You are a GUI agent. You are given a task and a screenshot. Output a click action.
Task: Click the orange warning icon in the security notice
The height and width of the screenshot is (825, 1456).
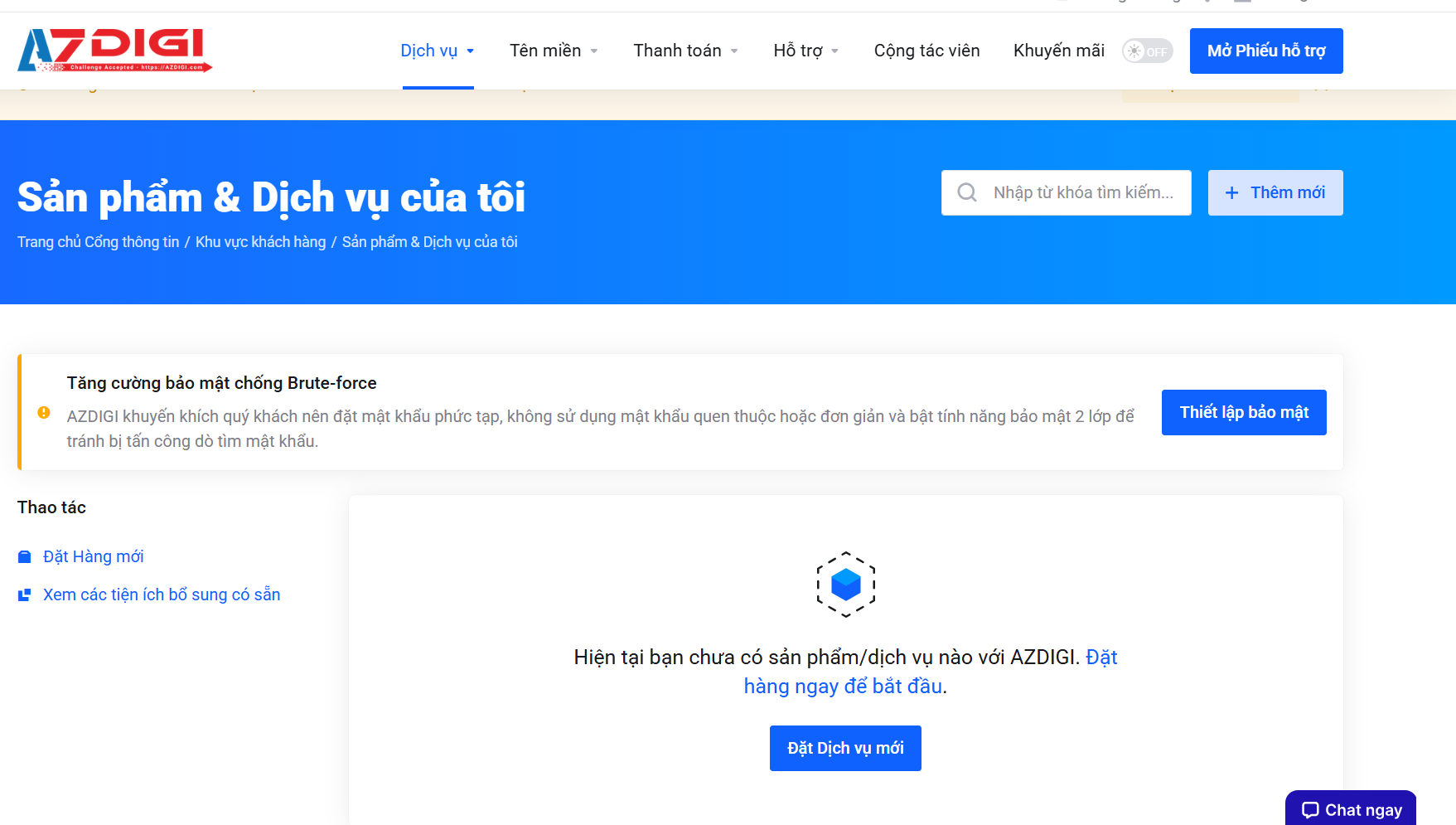pyautogui.click(x=45, y=412)
